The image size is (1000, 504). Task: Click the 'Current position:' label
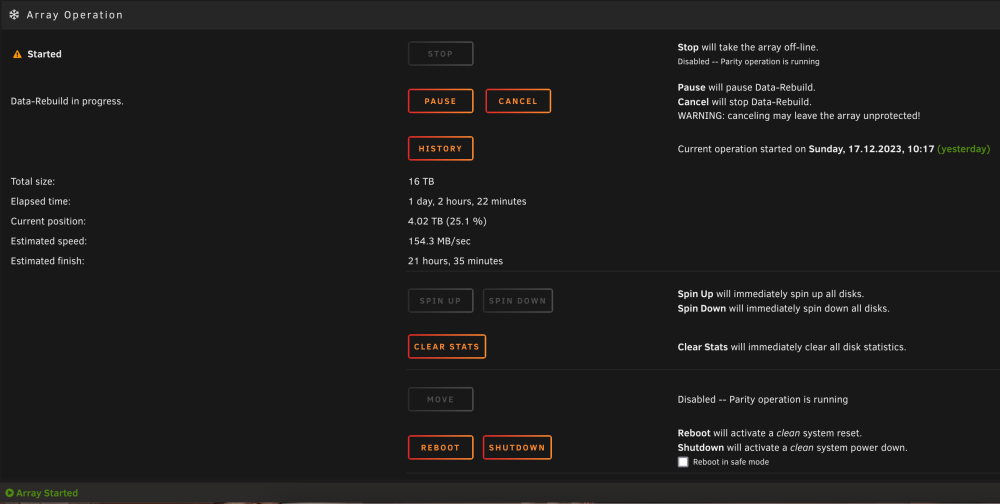[x=48, y=221]
